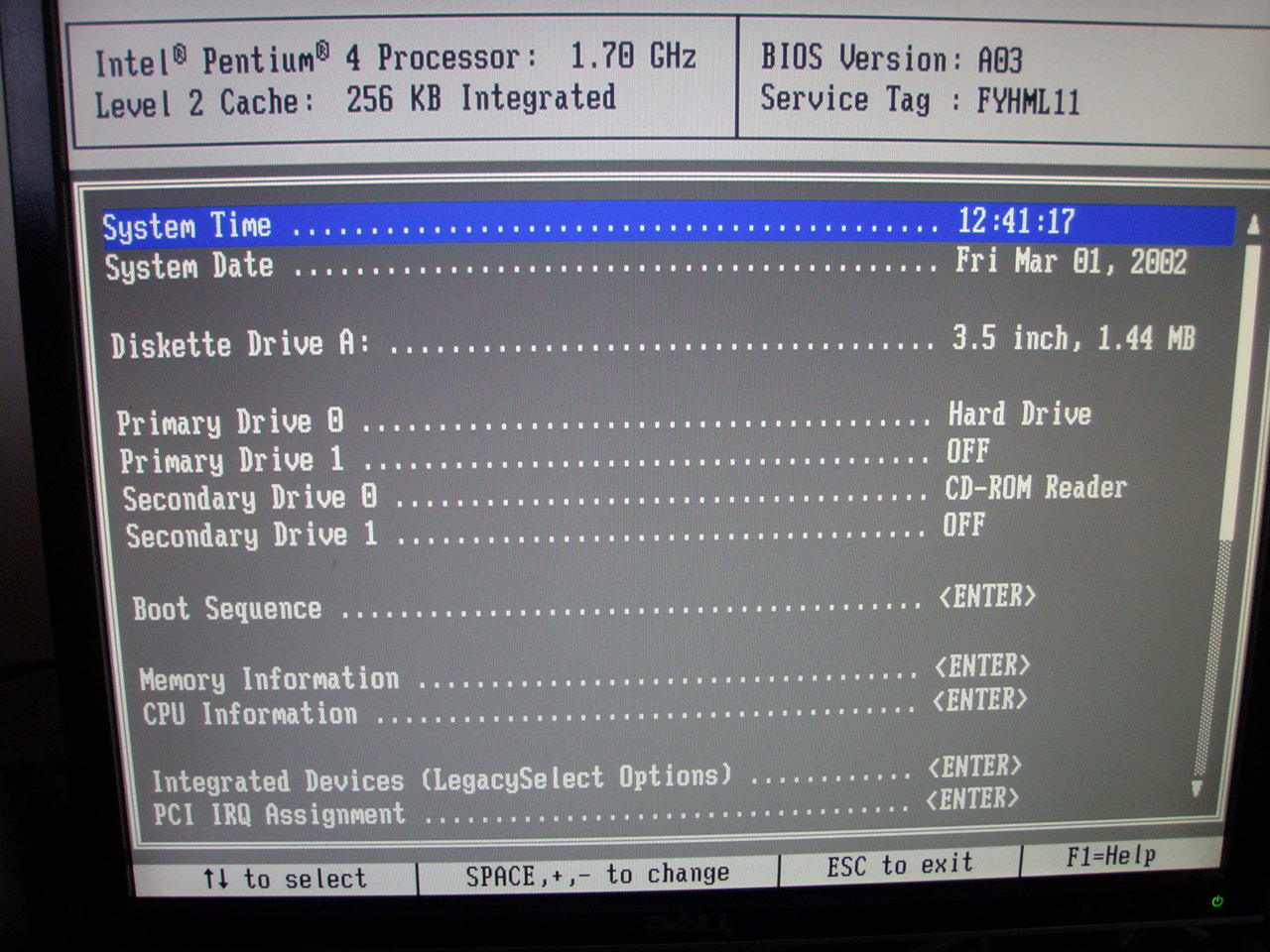Click <ENTER> next to PCI IRQ Assignment
Viewport: 1270px width, 952px height.
click(971, 797)
